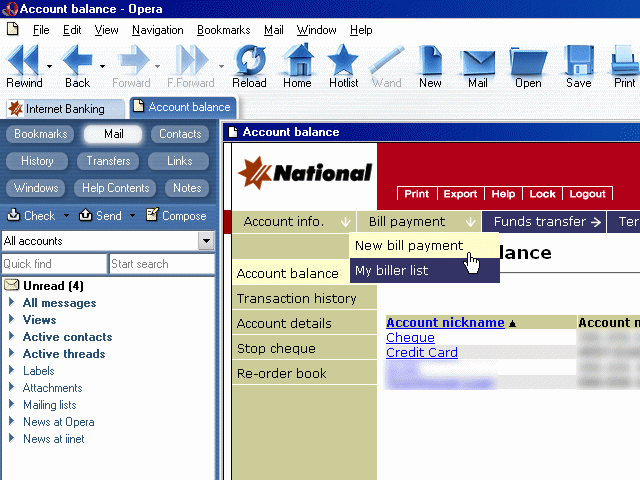
Task: Open Send dropdown arrow
Action: click(x=132, y=215)
